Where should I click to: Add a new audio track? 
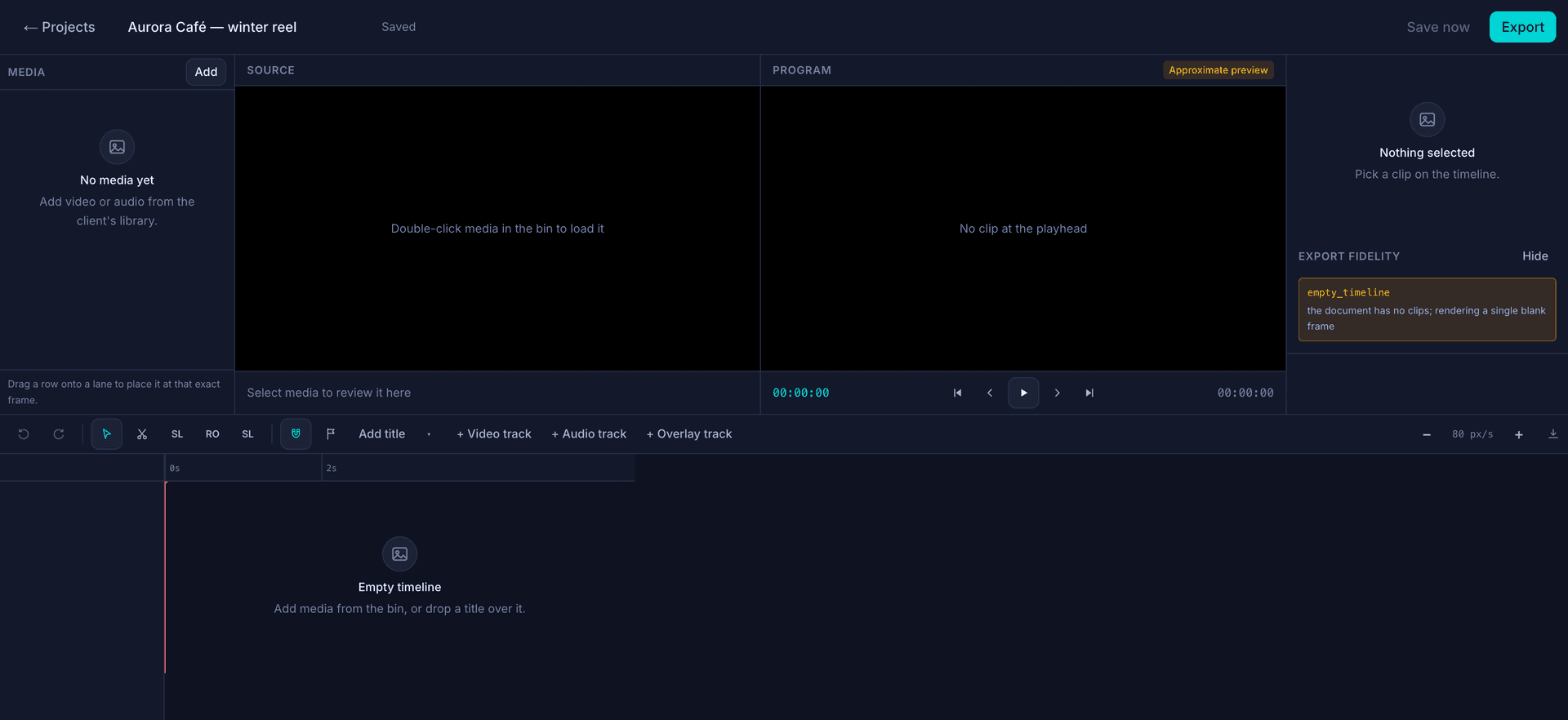pyautogui.click(x=589, y=434)
